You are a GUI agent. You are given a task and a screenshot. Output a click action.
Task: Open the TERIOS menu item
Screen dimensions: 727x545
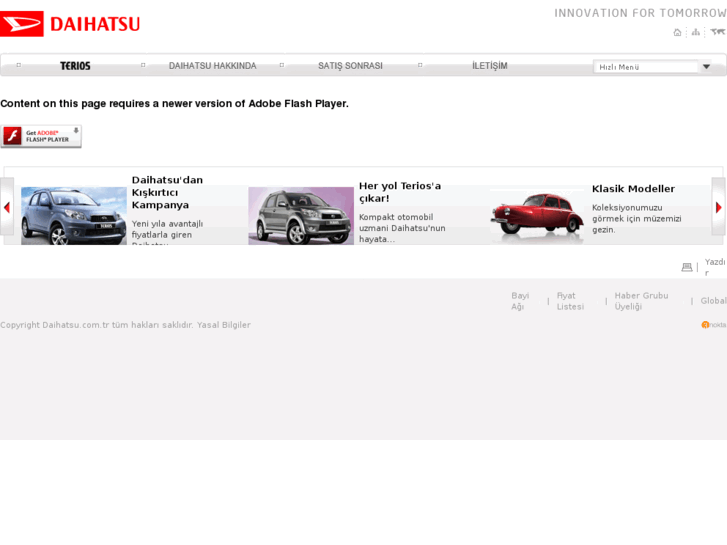pos(75,66)
